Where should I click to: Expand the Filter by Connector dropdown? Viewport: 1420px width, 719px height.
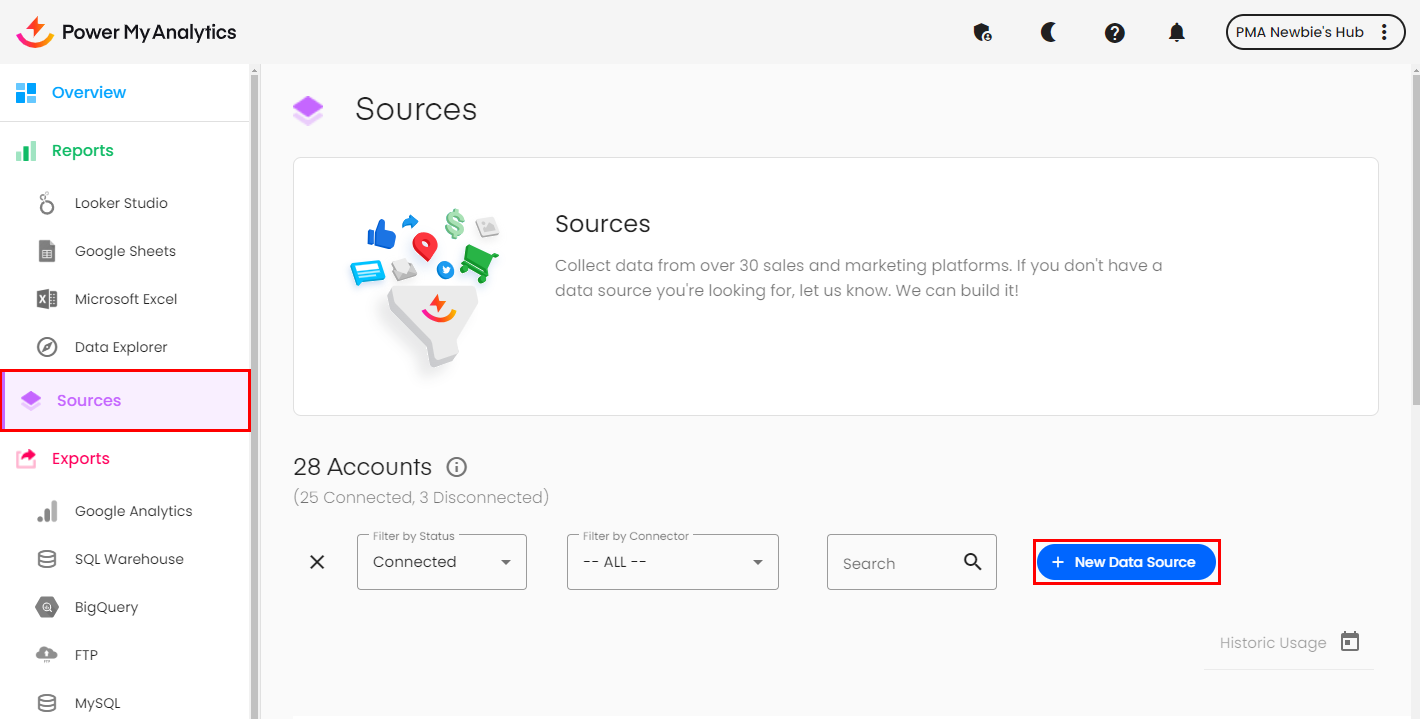pyautogui.click(x=672, y=562)
